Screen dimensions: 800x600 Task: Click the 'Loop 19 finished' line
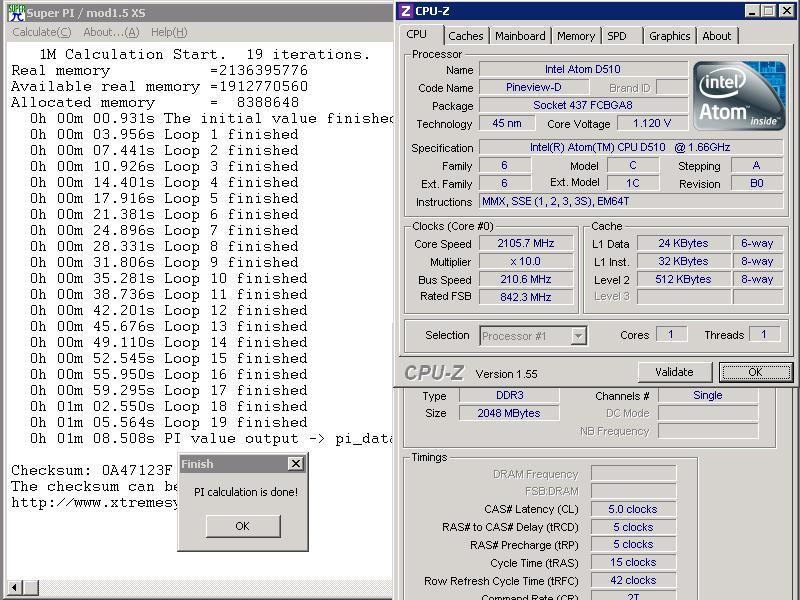click(168, 422)
